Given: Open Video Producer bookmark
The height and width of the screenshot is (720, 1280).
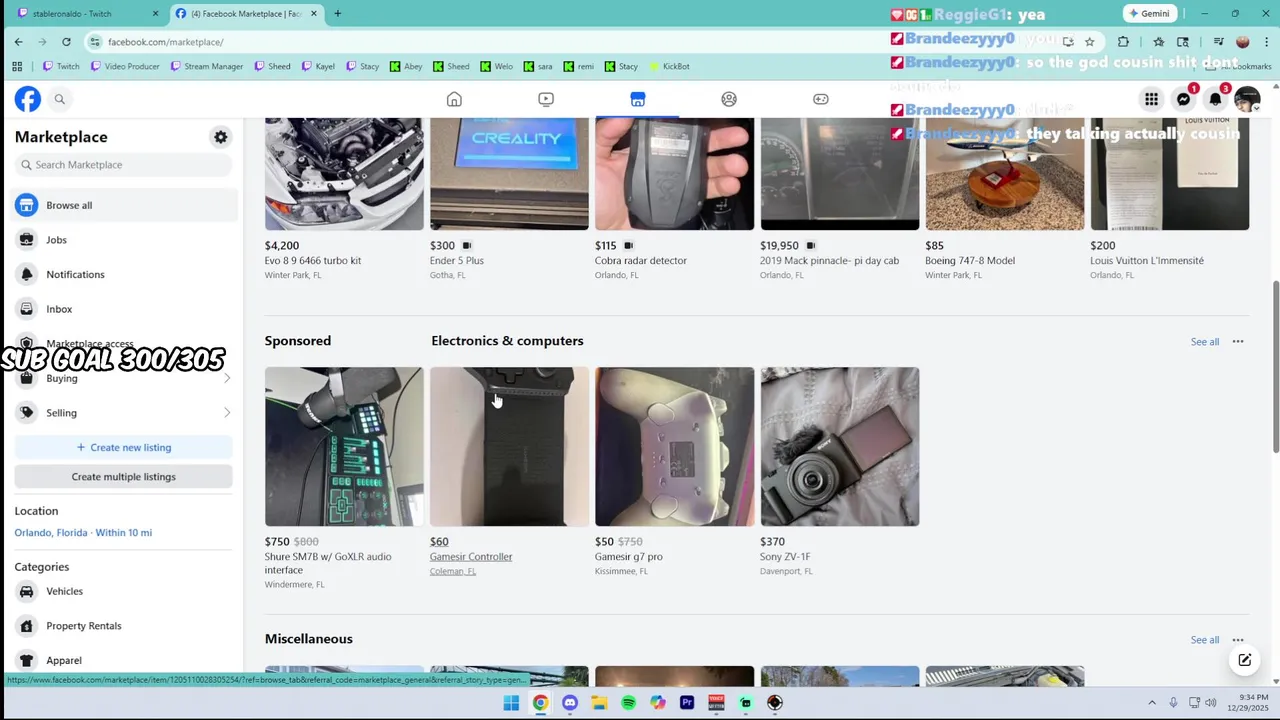Looking at the screenshot, I should [x=125, y=66].
